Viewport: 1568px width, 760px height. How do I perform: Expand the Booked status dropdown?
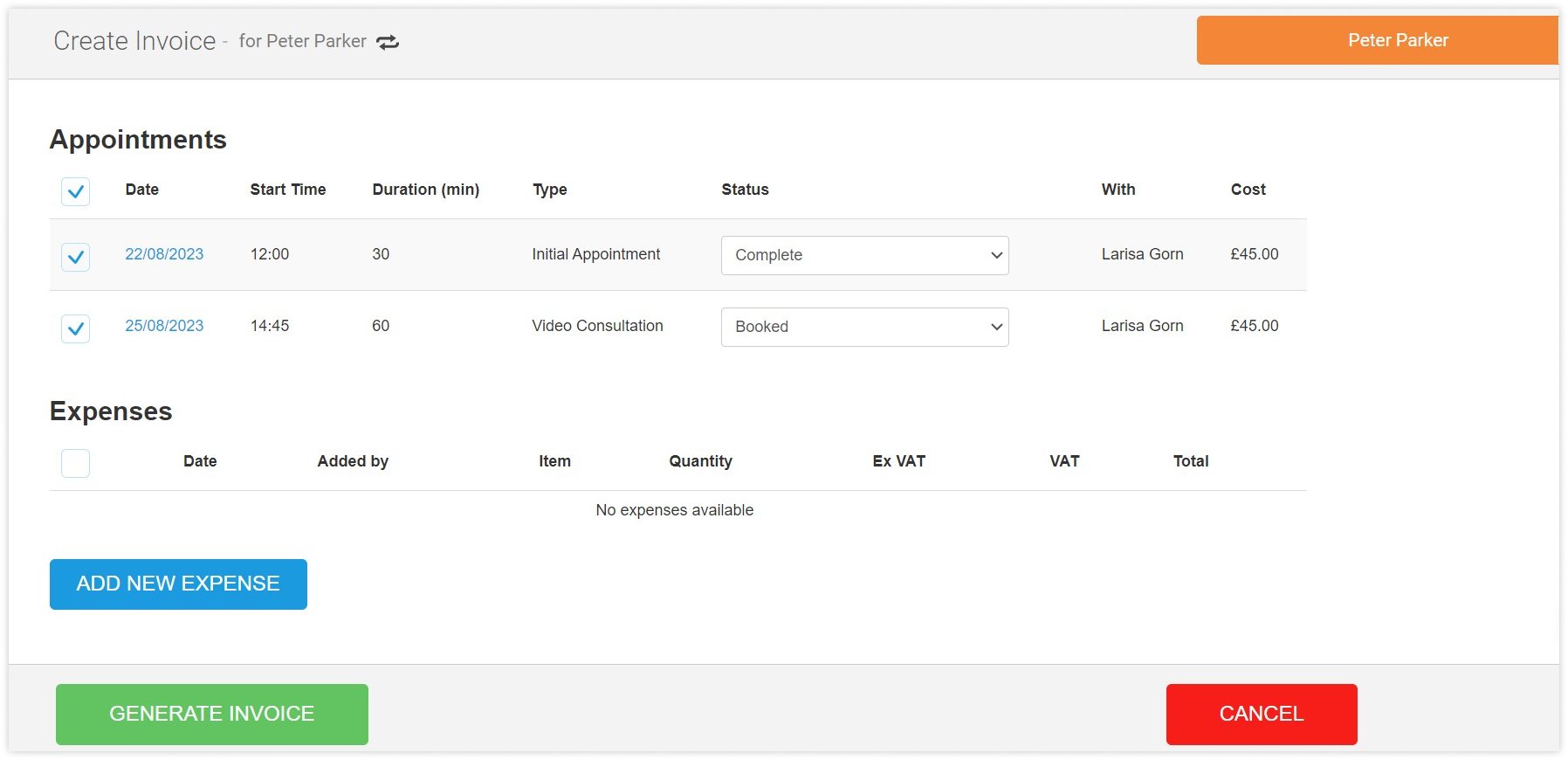tap(864, 327)
